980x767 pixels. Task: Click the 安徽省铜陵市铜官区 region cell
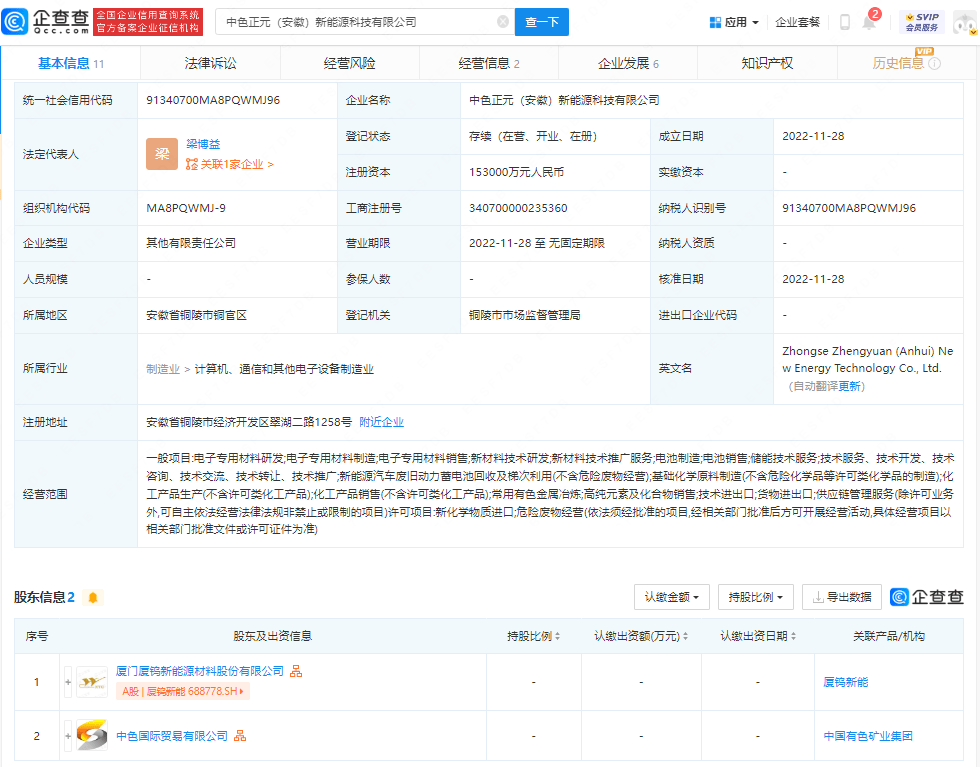tap(238, 315)
